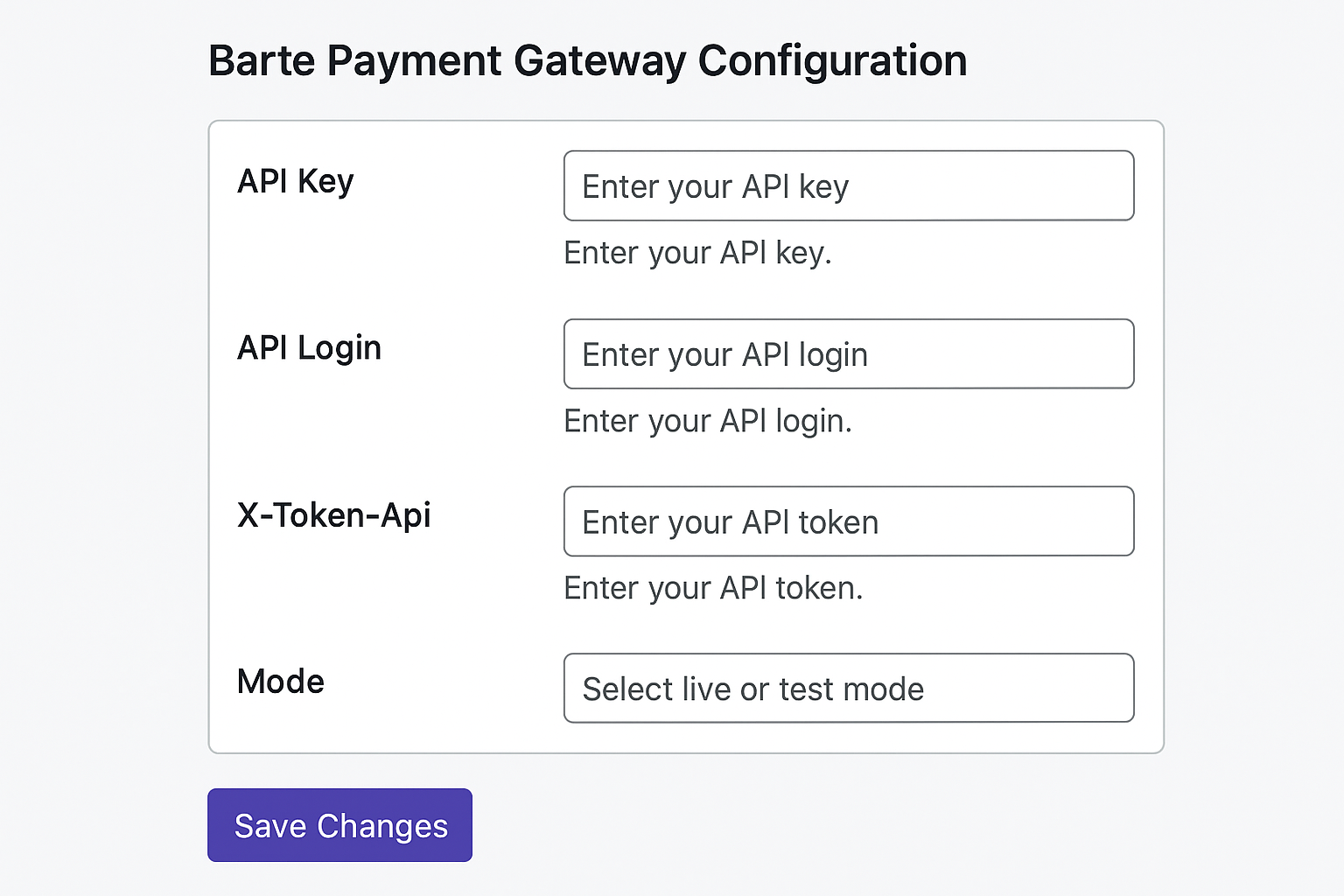Click the 'Enter your API key.' help text
The height and width of the screenshot is (896, 1344).
click(x=697, y=253)
